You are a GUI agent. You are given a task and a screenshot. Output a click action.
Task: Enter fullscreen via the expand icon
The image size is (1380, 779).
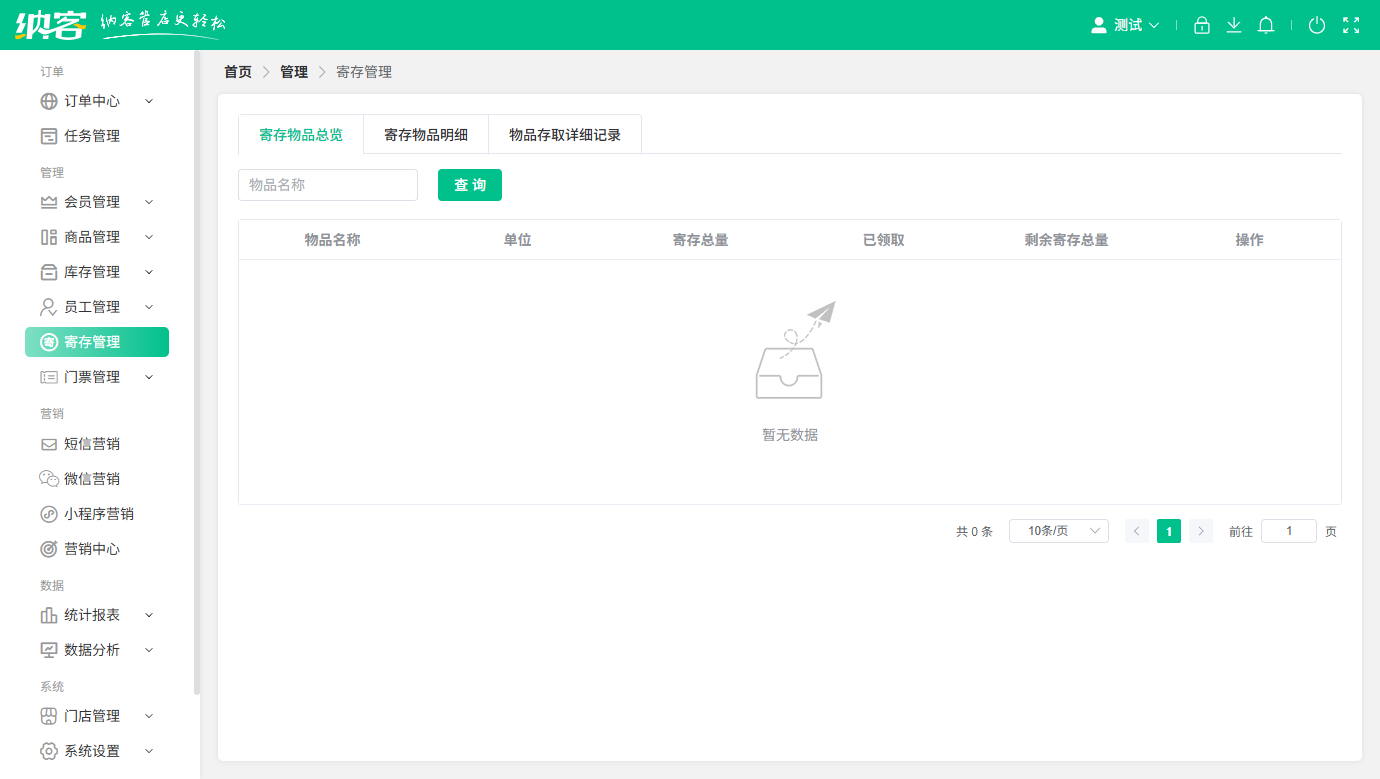click(1352, 24)
